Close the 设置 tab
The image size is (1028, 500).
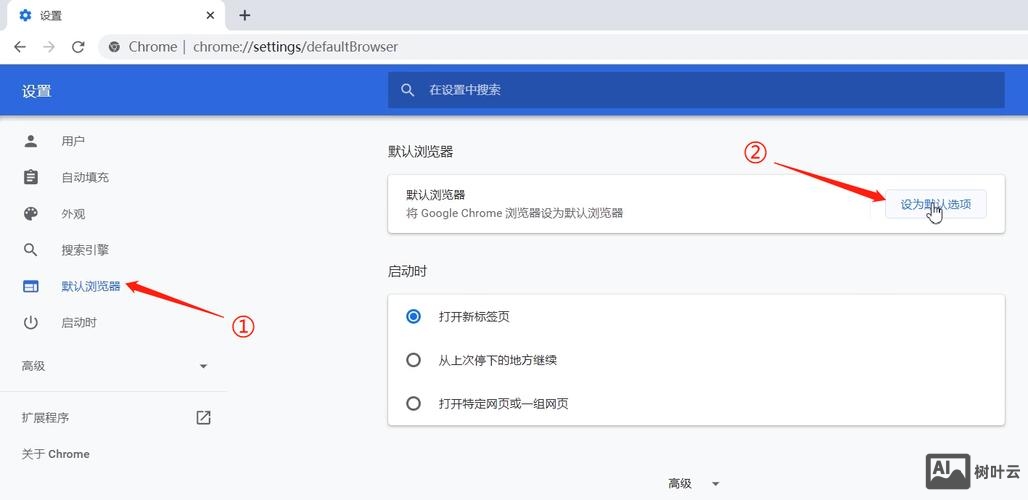[210, 15]
